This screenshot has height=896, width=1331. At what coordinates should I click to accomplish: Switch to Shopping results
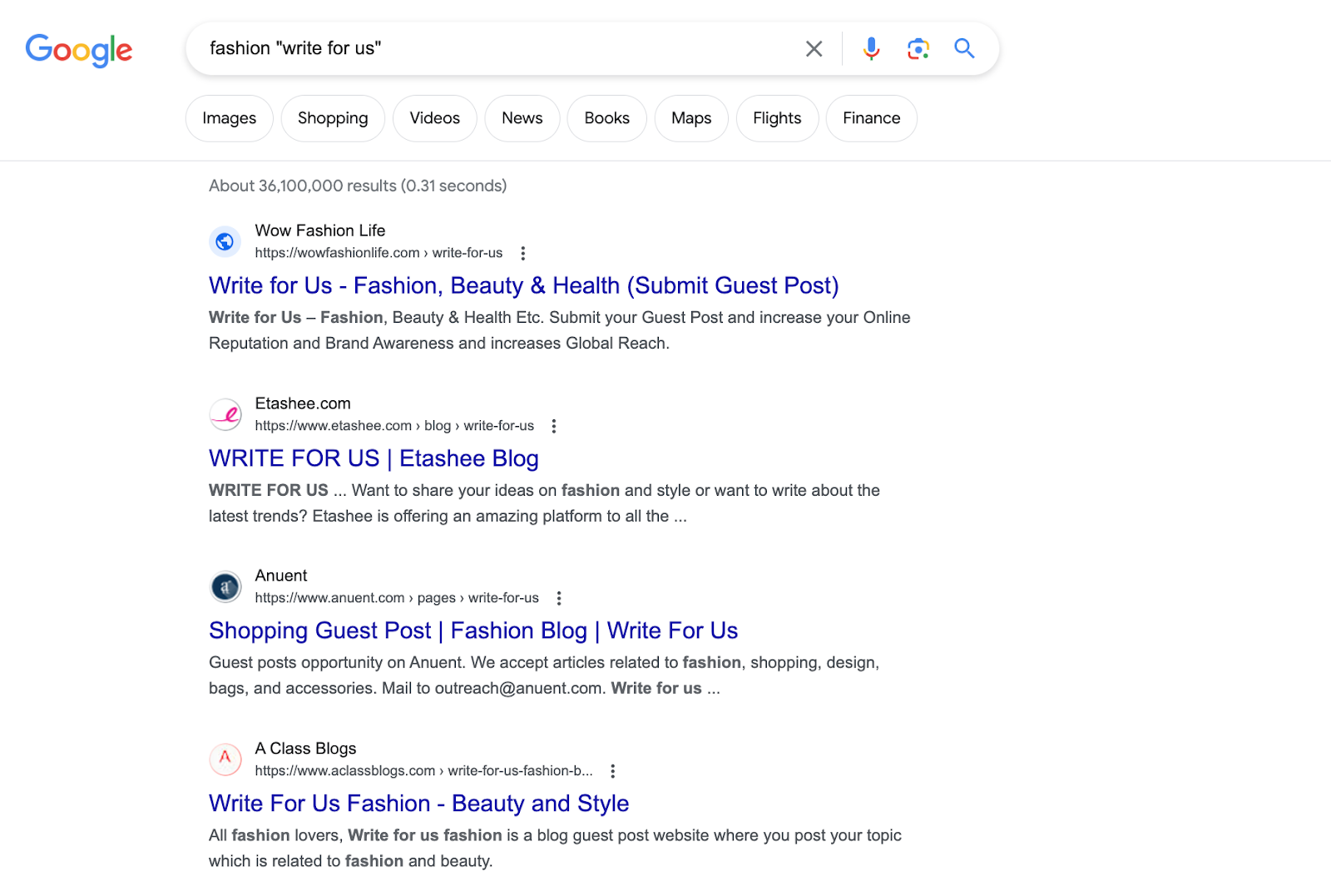pos(333,118)
